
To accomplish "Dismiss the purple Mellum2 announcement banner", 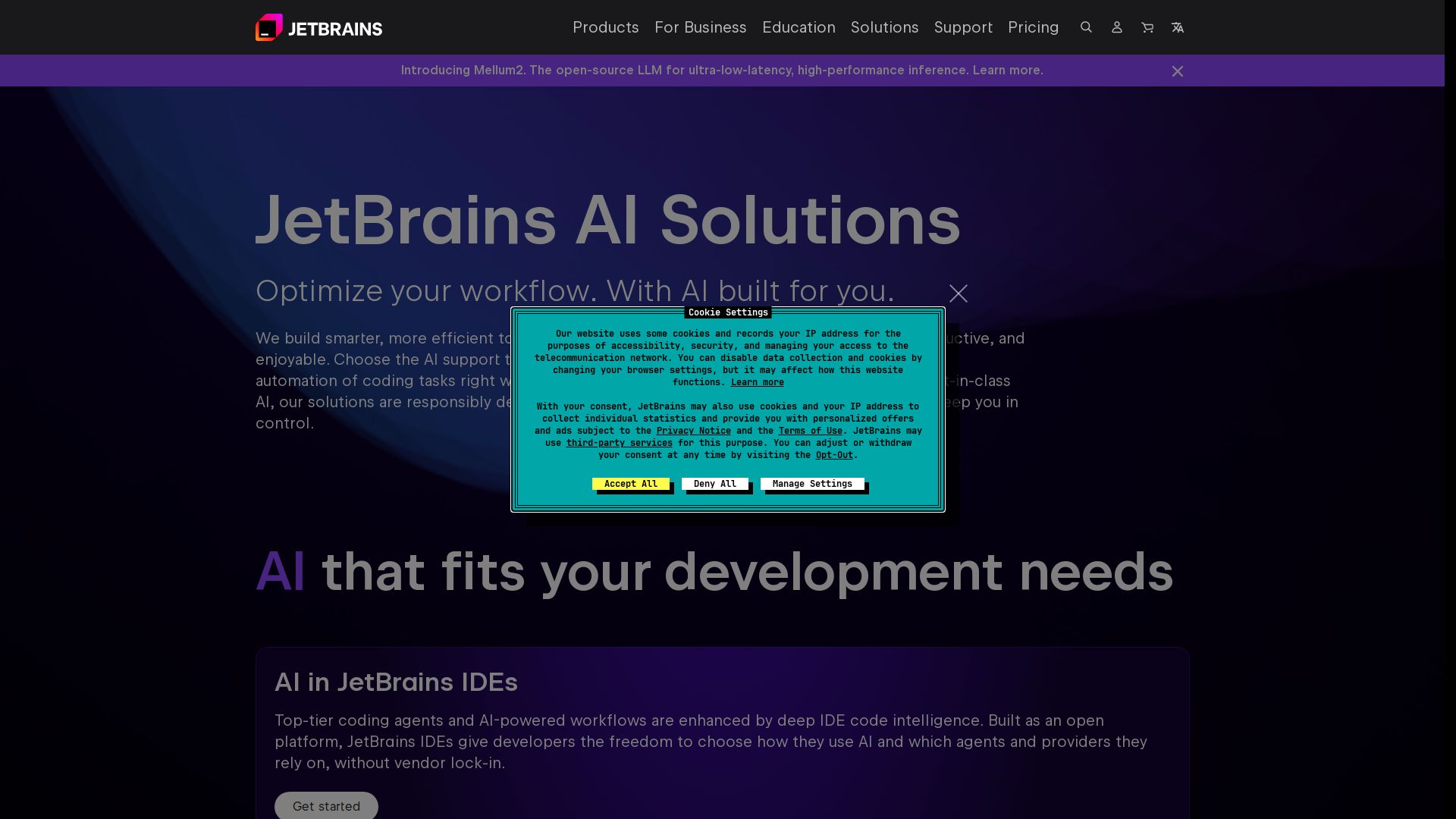I will 1178,71.
